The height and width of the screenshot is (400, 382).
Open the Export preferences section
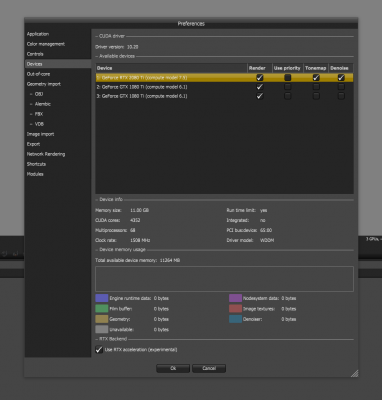tap(33, 144)
